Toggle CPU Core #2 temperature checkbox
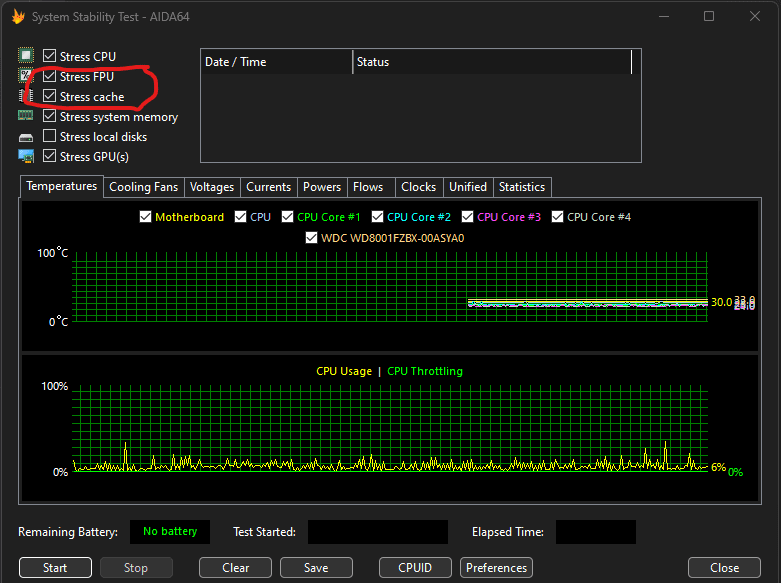The width and height of the screenshot is (781, 583). 378,217
